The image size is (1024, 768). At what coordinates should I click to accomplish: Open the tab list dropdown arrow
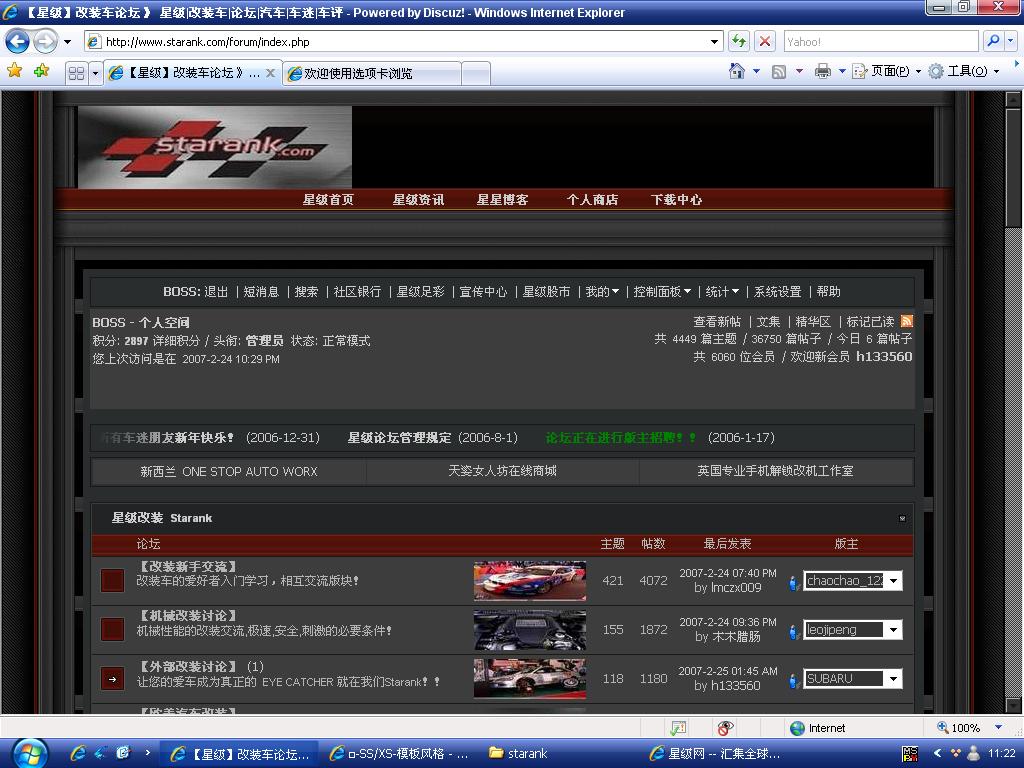(x=95, y=73)
